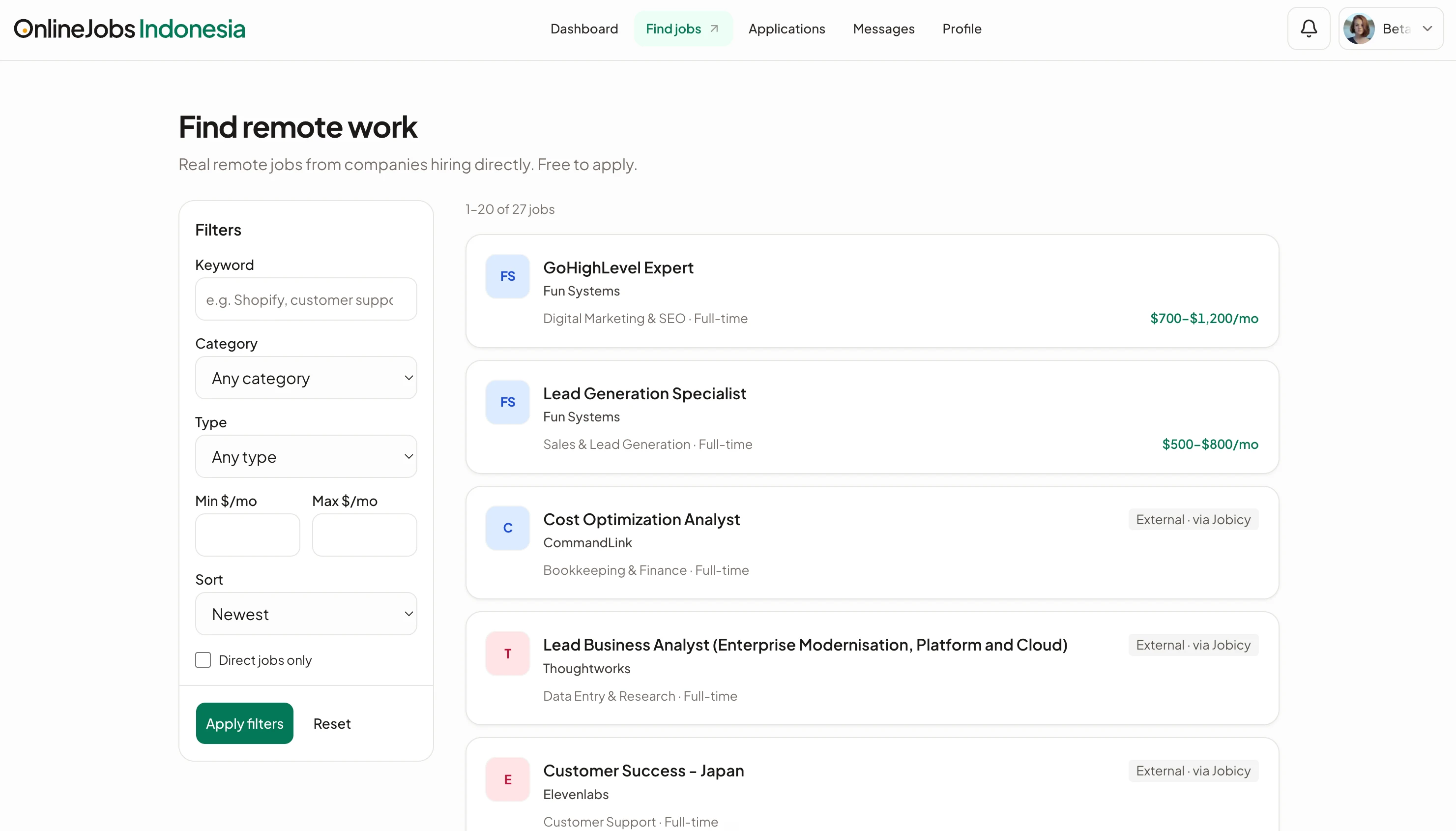Image resolution: width=1456 pixels, height=831 pixels.
Task: Open the Messages tab
Action: (884, 29)
